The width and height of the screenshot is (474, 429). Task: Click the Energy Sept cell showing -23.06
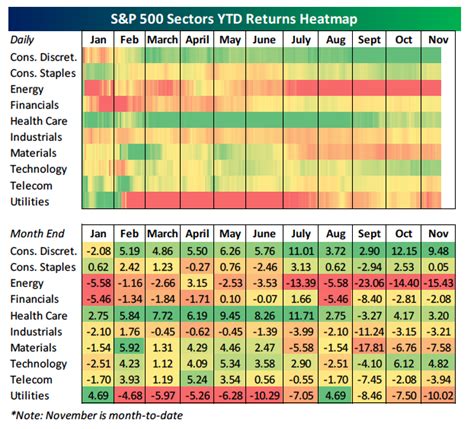369,283
